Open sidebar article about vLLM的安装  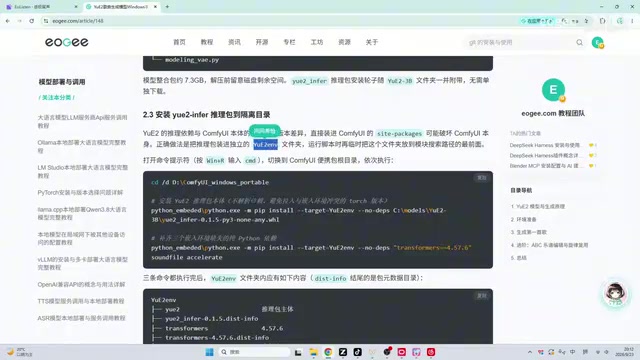coord(82,263)
